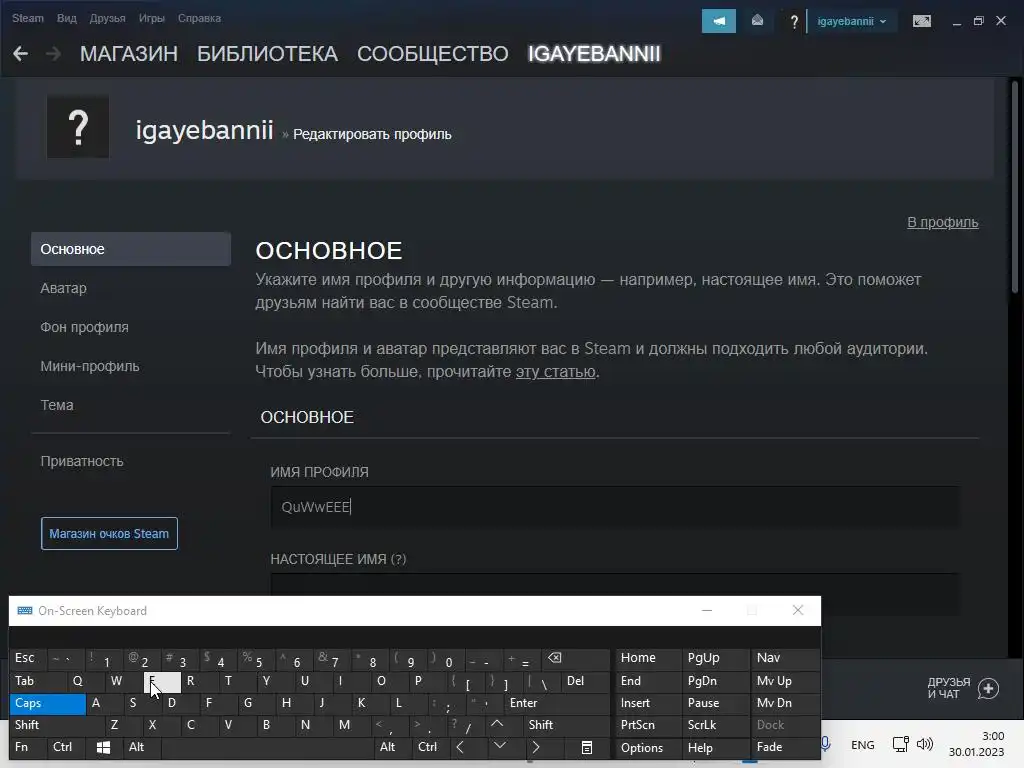Click the Nav key on On-Screen Keyboard

[x=786, y=658]
